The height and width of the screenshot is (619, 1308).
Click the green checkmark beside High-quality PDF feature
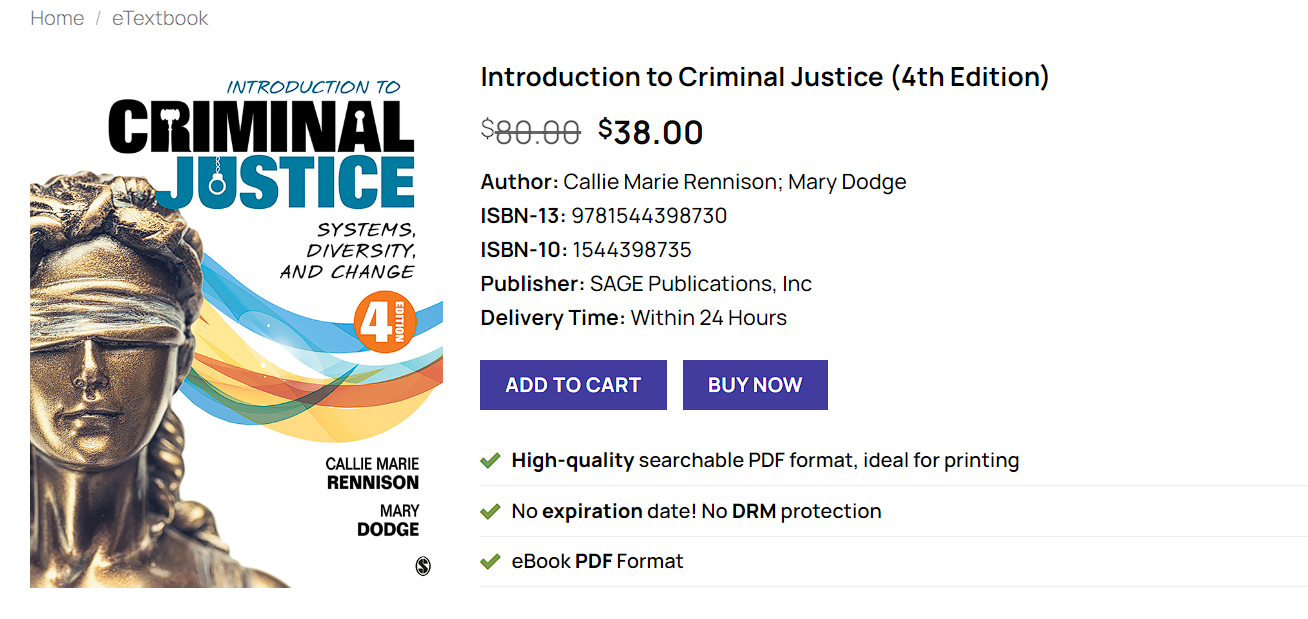(x=489, y=460)
